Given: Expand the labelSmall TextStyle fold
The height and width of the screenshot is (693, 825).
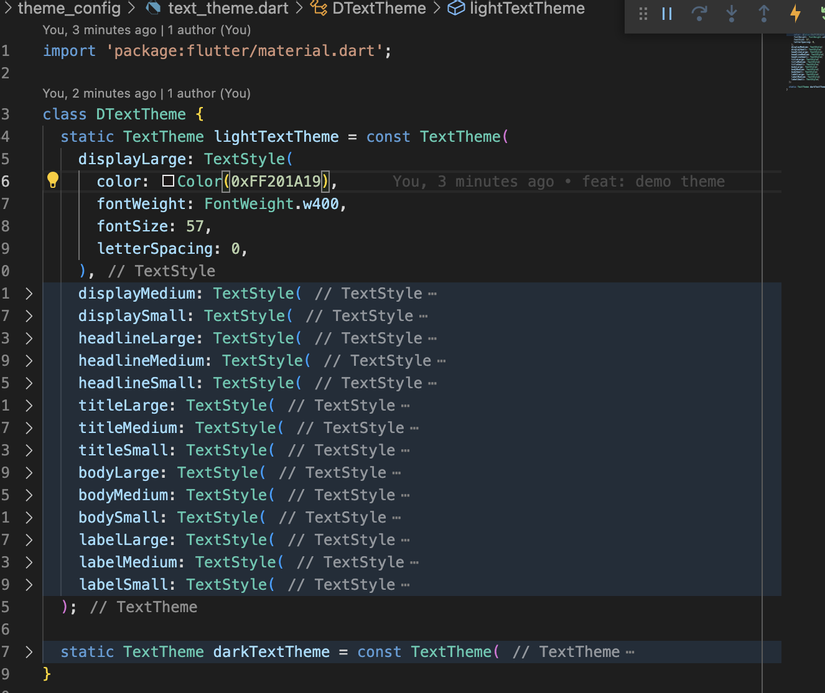Looking at the screenshot, I should click(29, 585).
